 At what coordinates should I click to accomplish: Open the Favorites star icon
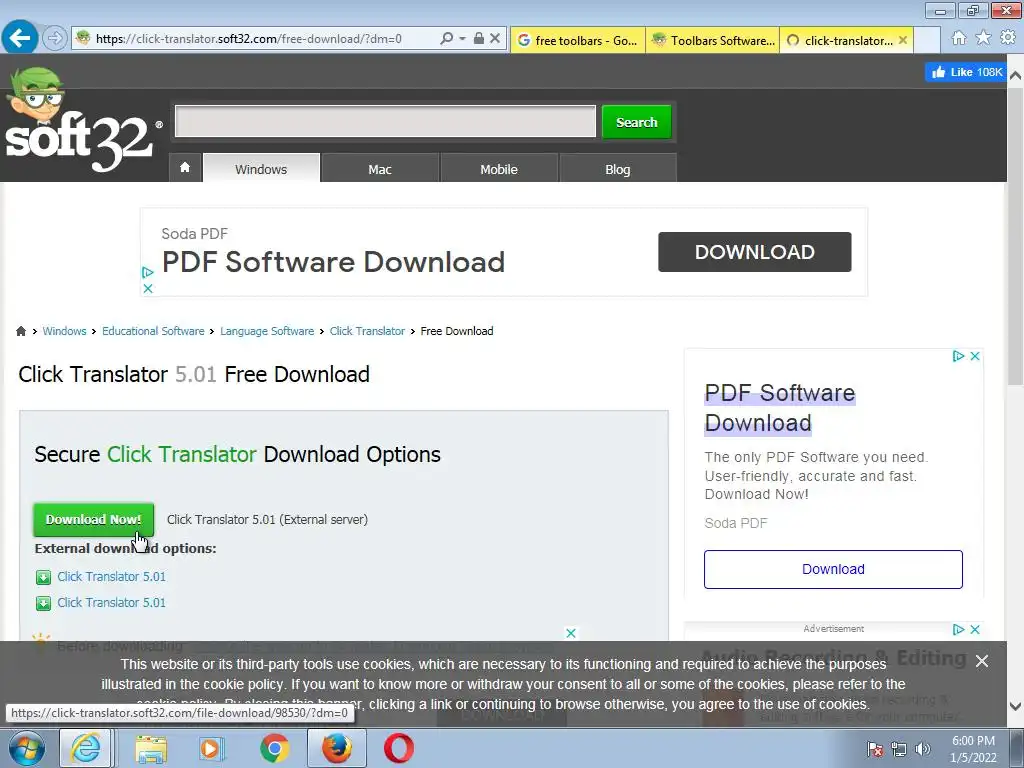click(983, 38)
